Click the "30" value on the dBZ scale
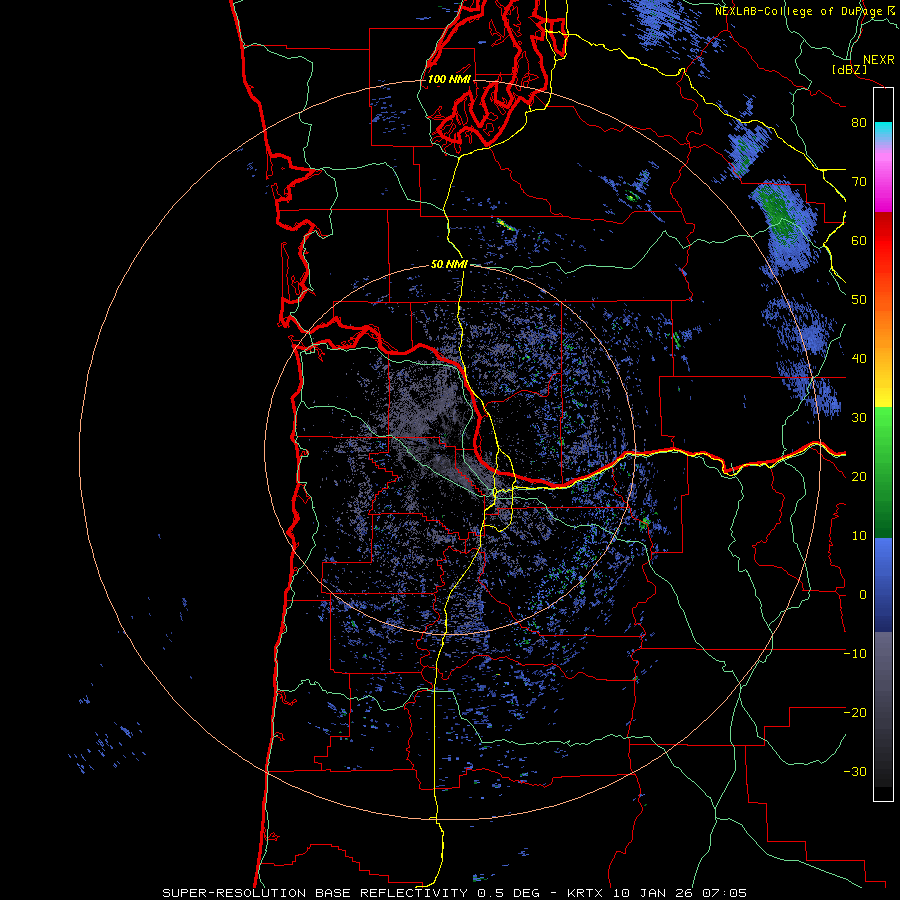This screenshot has height=900, width=900. [859, 418]
